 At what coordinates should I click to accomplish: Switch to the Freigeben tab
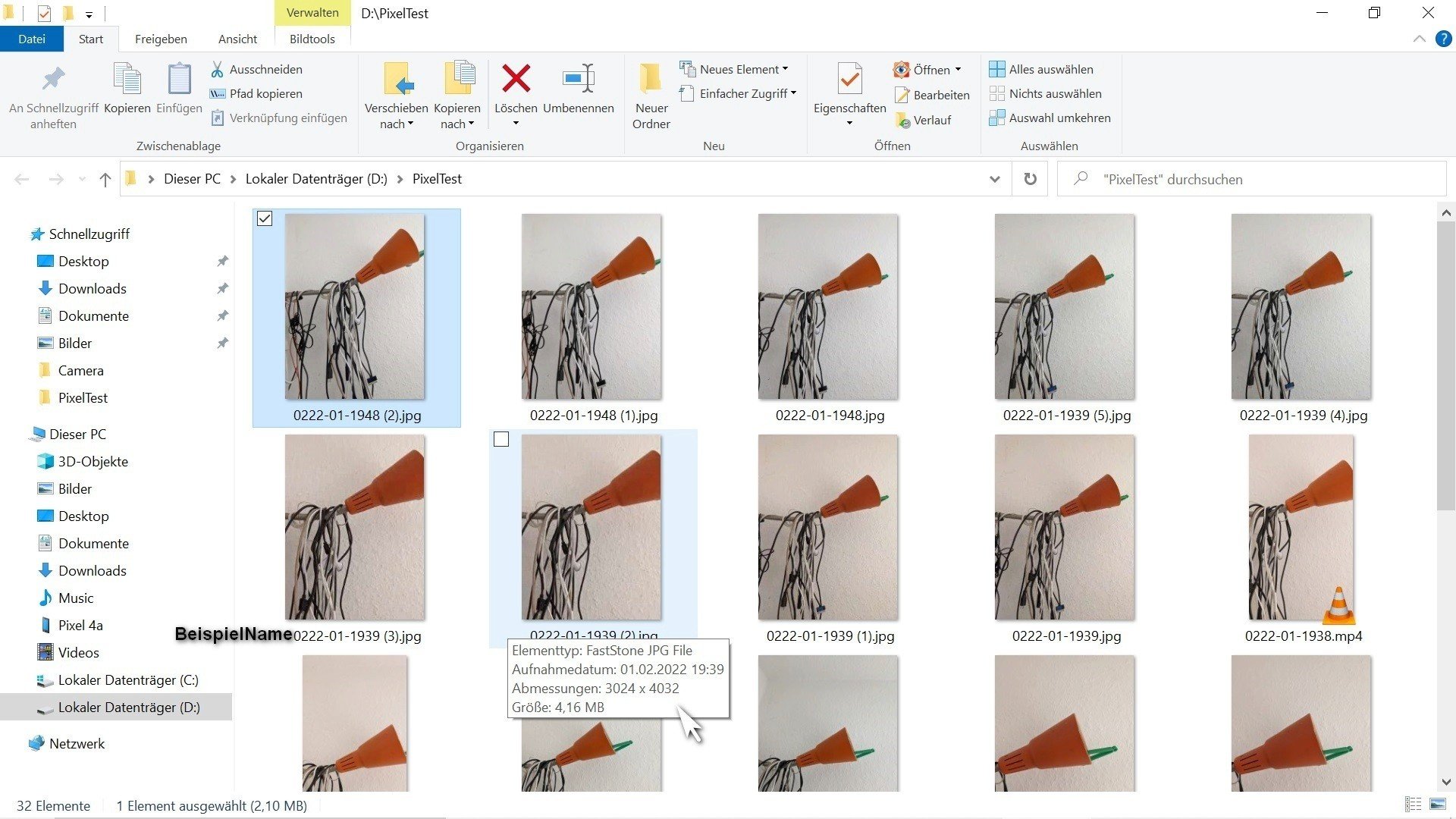161,39
